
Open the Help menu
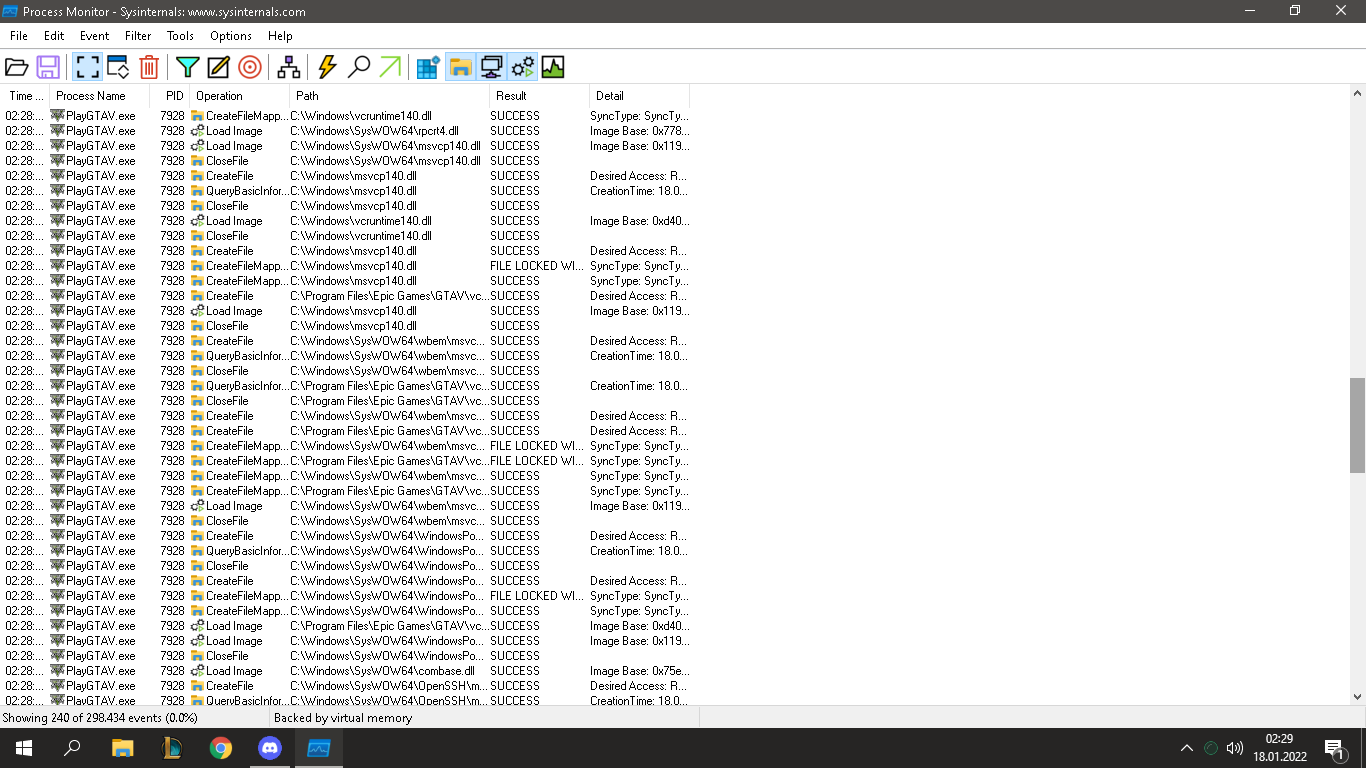280,35
